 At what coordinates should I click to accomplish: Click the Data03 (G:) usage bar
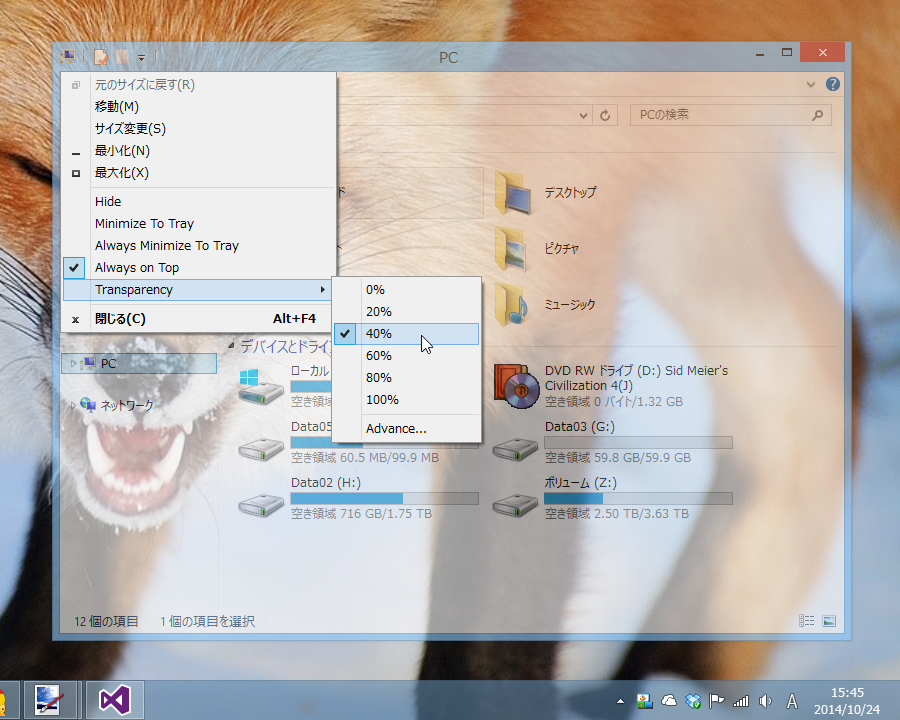[638, 442]
